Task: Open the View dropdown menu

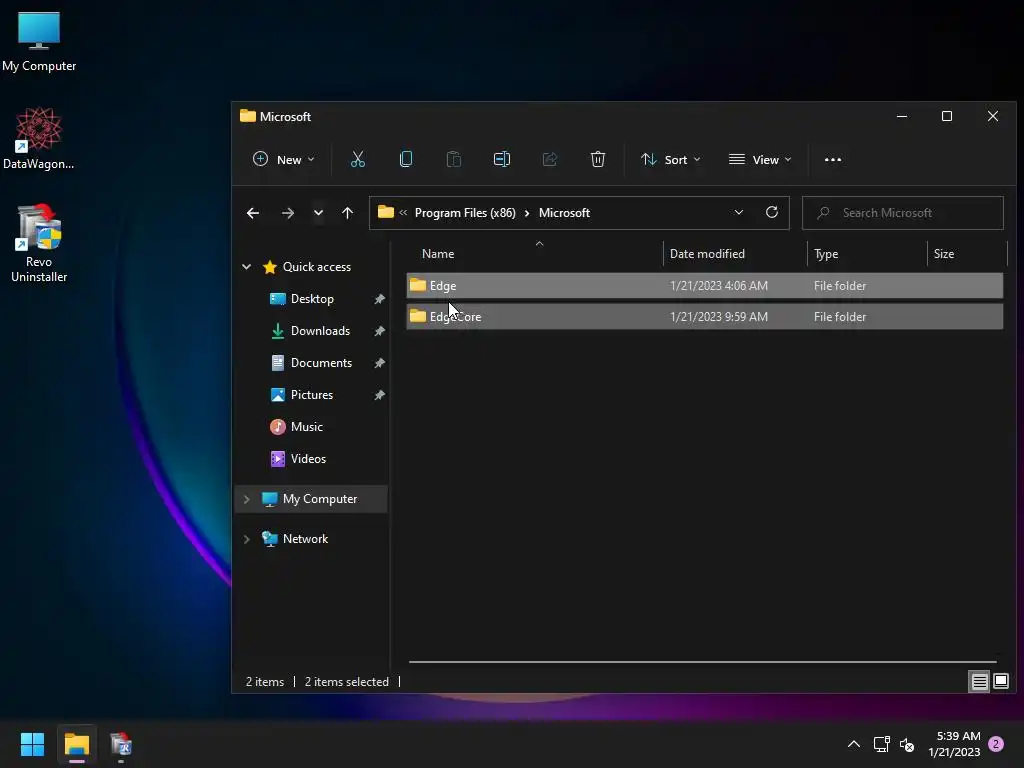Action: [760, 159]
